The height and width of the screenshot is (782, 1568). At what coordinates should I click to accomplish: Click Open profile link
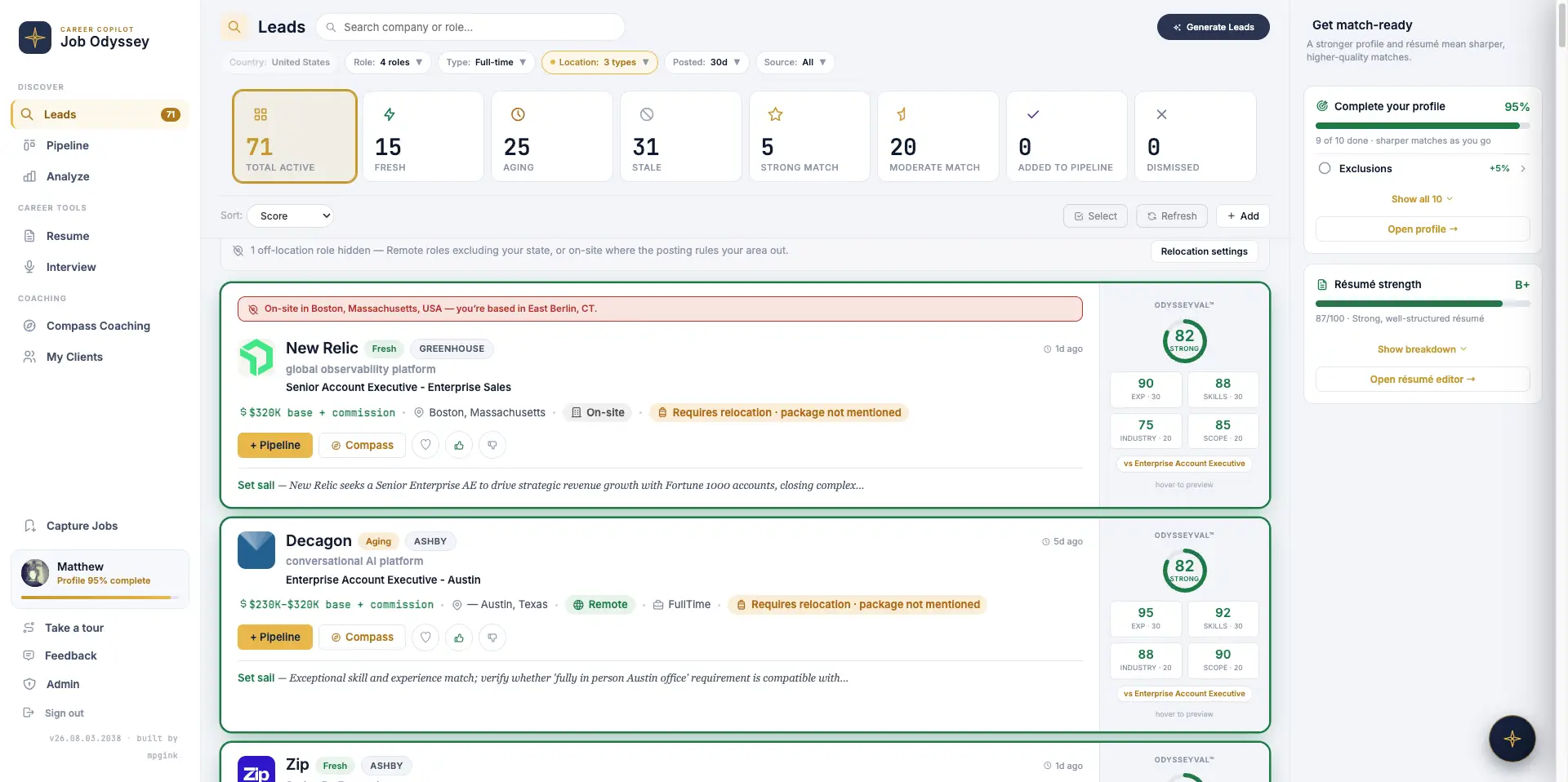click(x=1423, y=229)
